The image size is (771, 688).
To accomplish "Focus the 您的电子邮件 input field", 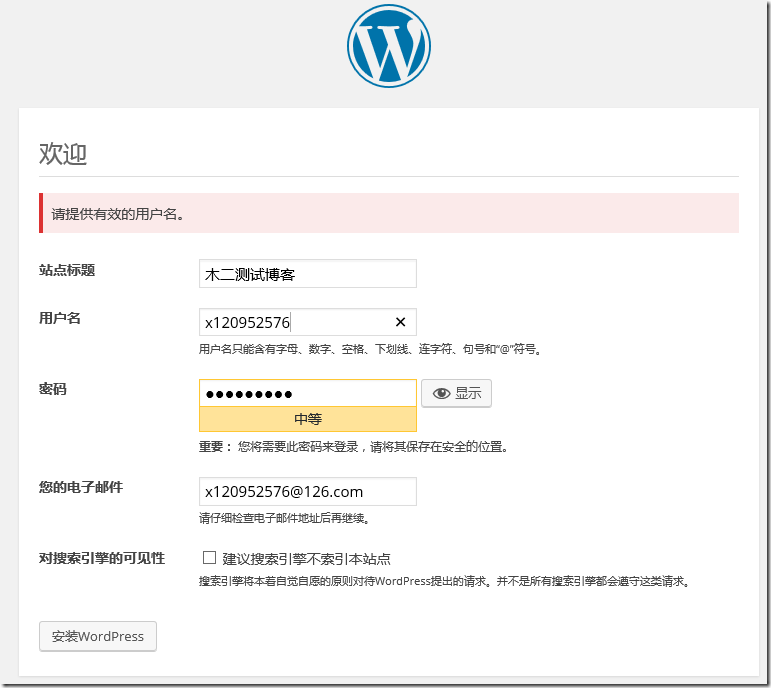I will tap(308, 491).
